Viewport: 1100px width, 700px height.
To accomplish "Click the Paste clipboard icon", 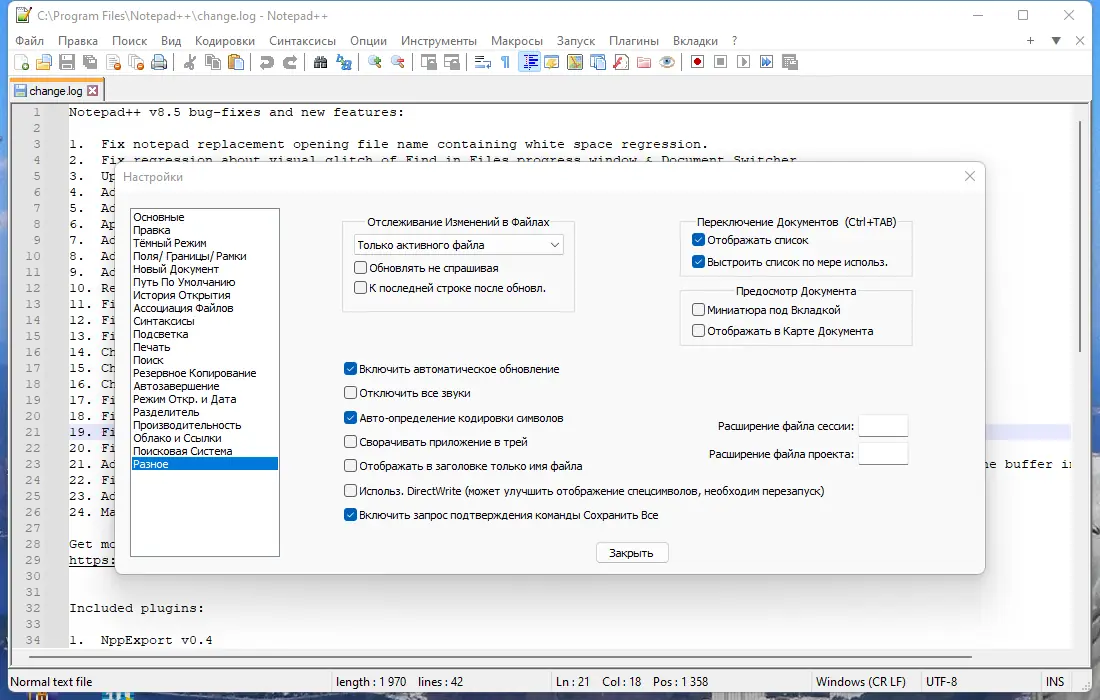I will tap(236, 62).
